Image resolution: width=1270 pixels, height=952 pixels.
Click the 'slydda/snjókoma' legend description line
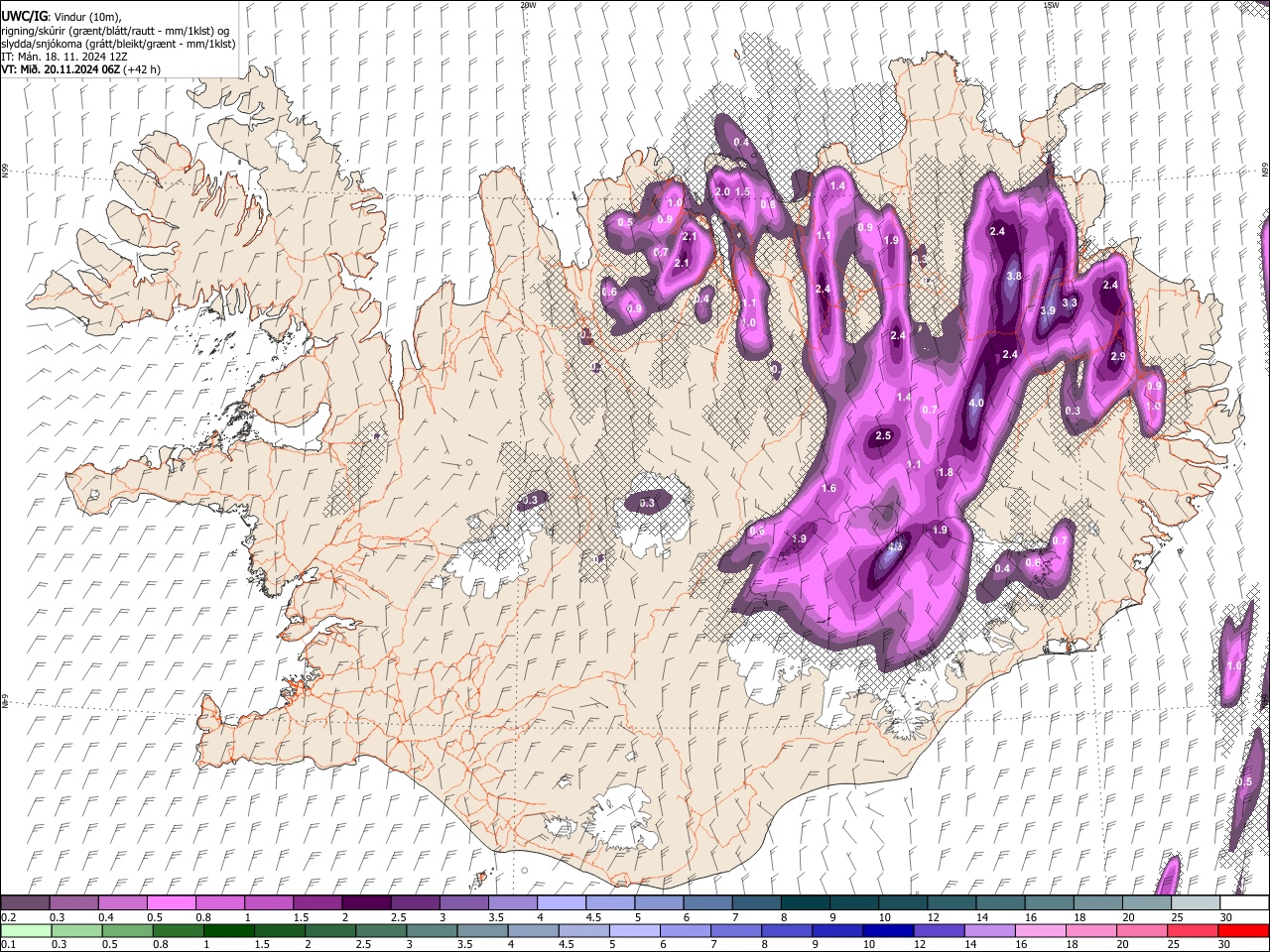[x=118, y=44]
